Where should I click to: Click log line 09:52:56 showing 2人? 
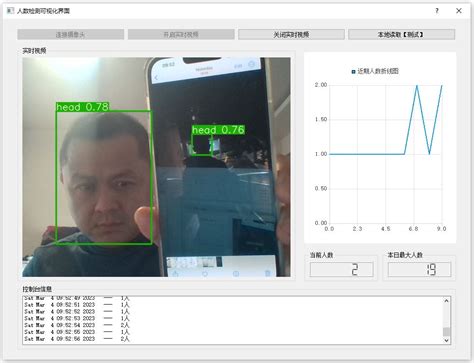pos(77,339)
